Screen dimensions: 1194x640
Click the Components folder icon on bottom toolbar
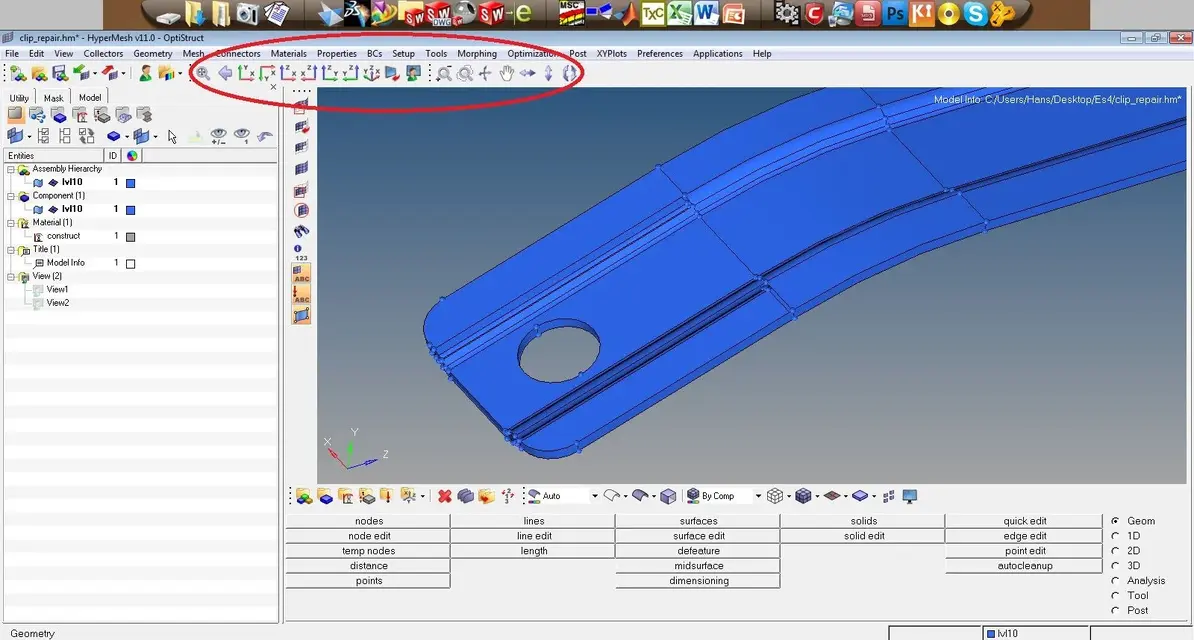326,496
